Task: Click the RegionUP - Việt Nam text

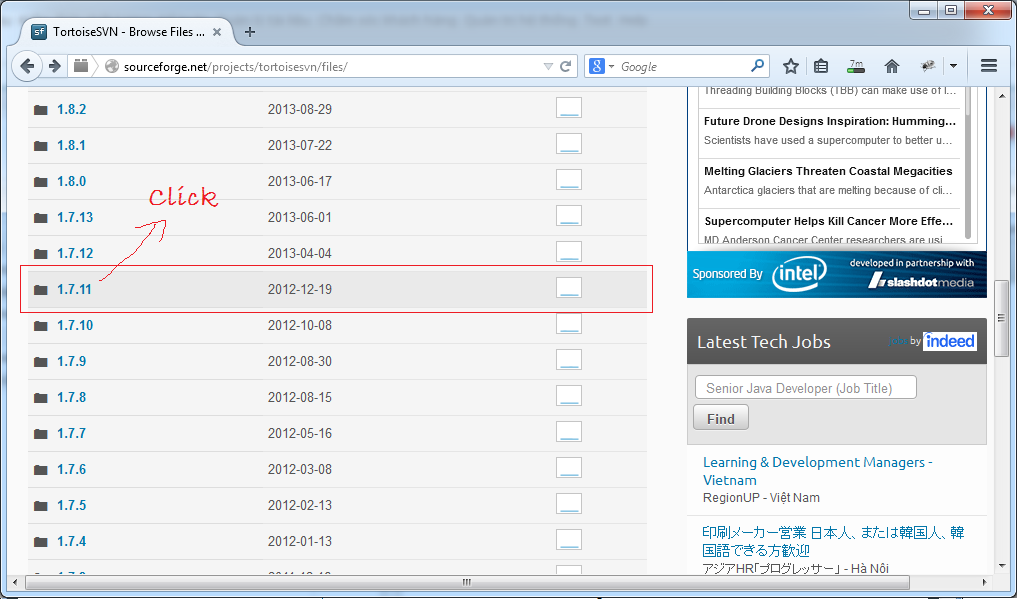Action: click(761, 498)
